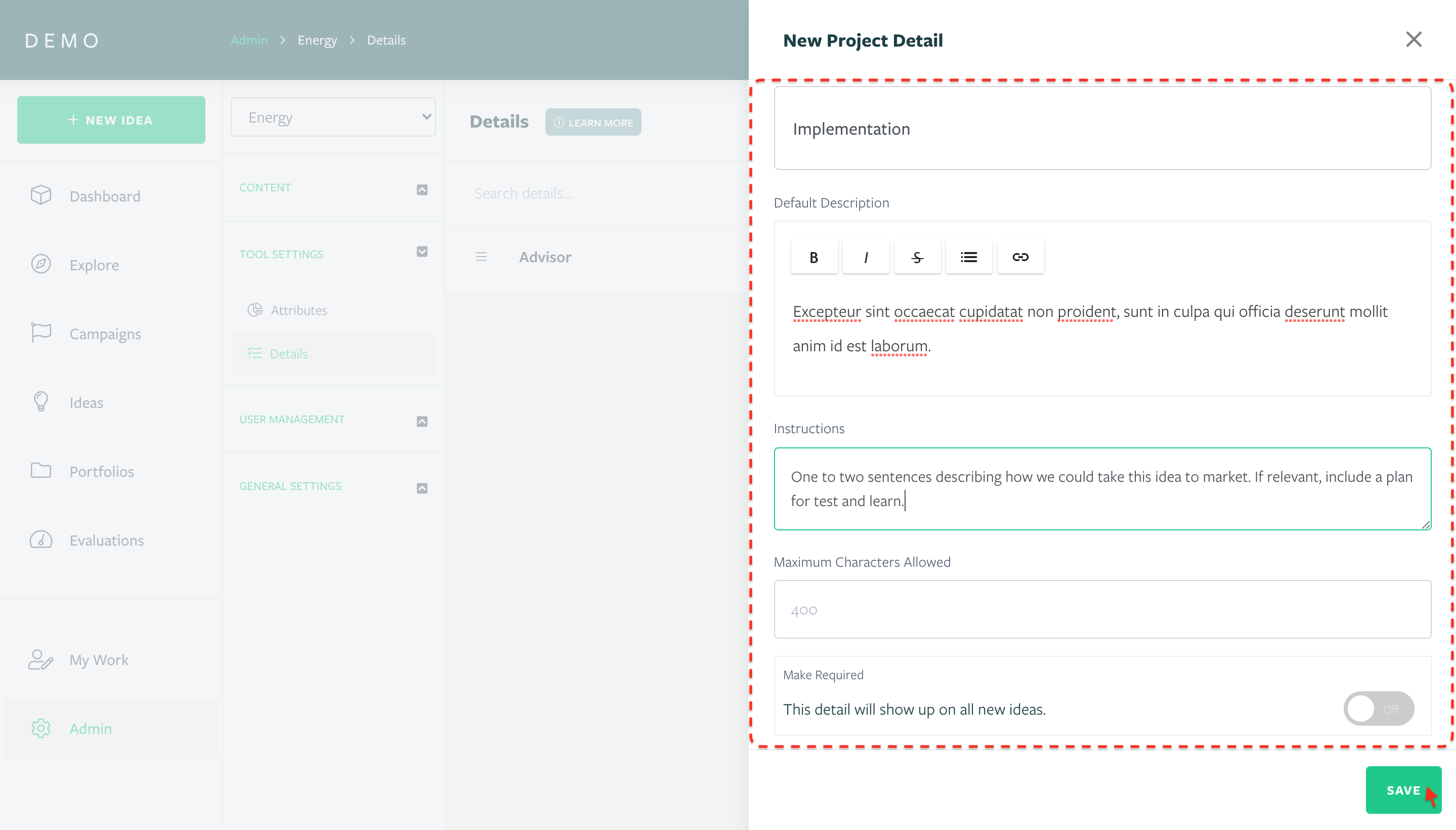
Task: Open the Energy selector dropdown
Action: coord(333,117)
